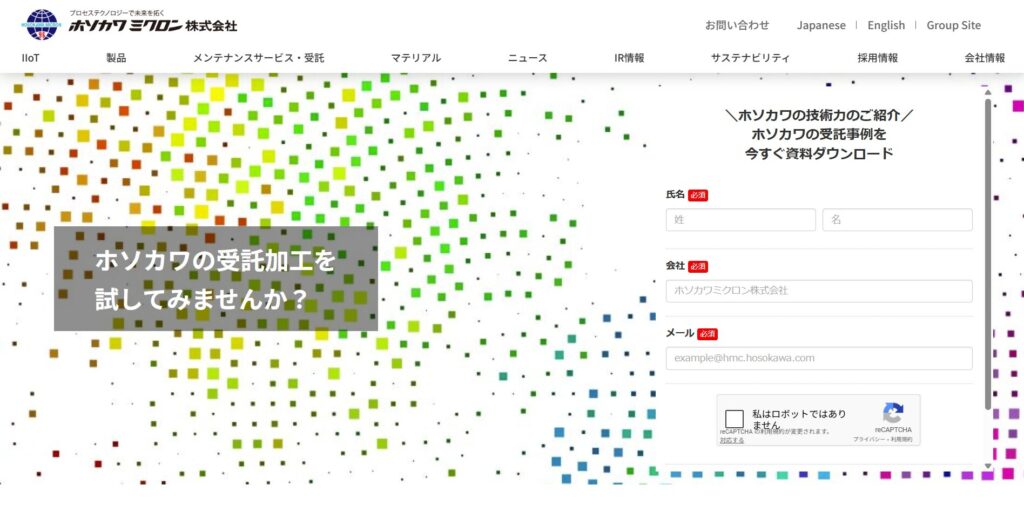Click the Hosokawa Micron globe logo

click(42, 24)
